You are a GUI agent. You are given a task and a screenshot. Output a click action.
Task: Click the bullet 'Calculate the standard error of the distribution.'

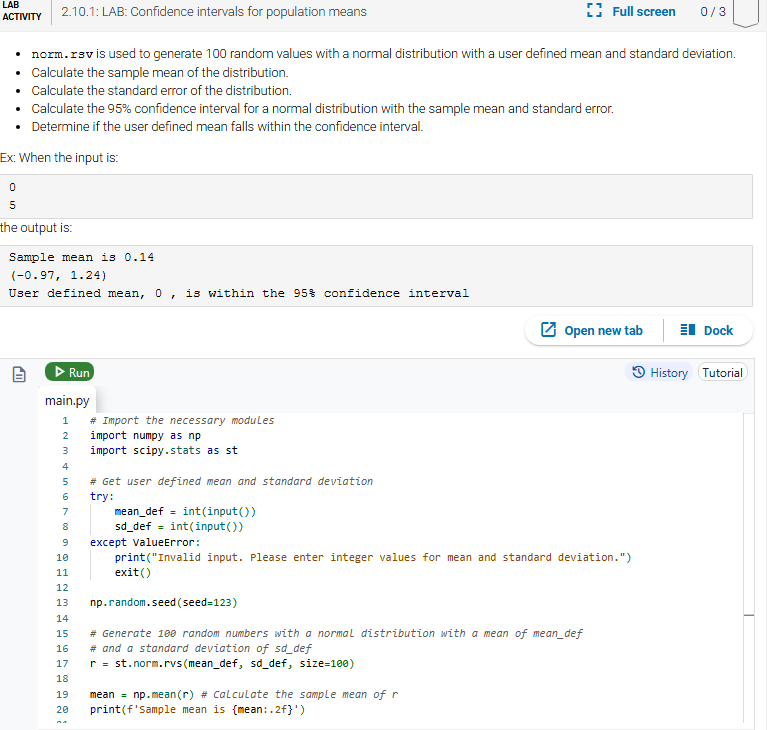(x=161, y=91)
